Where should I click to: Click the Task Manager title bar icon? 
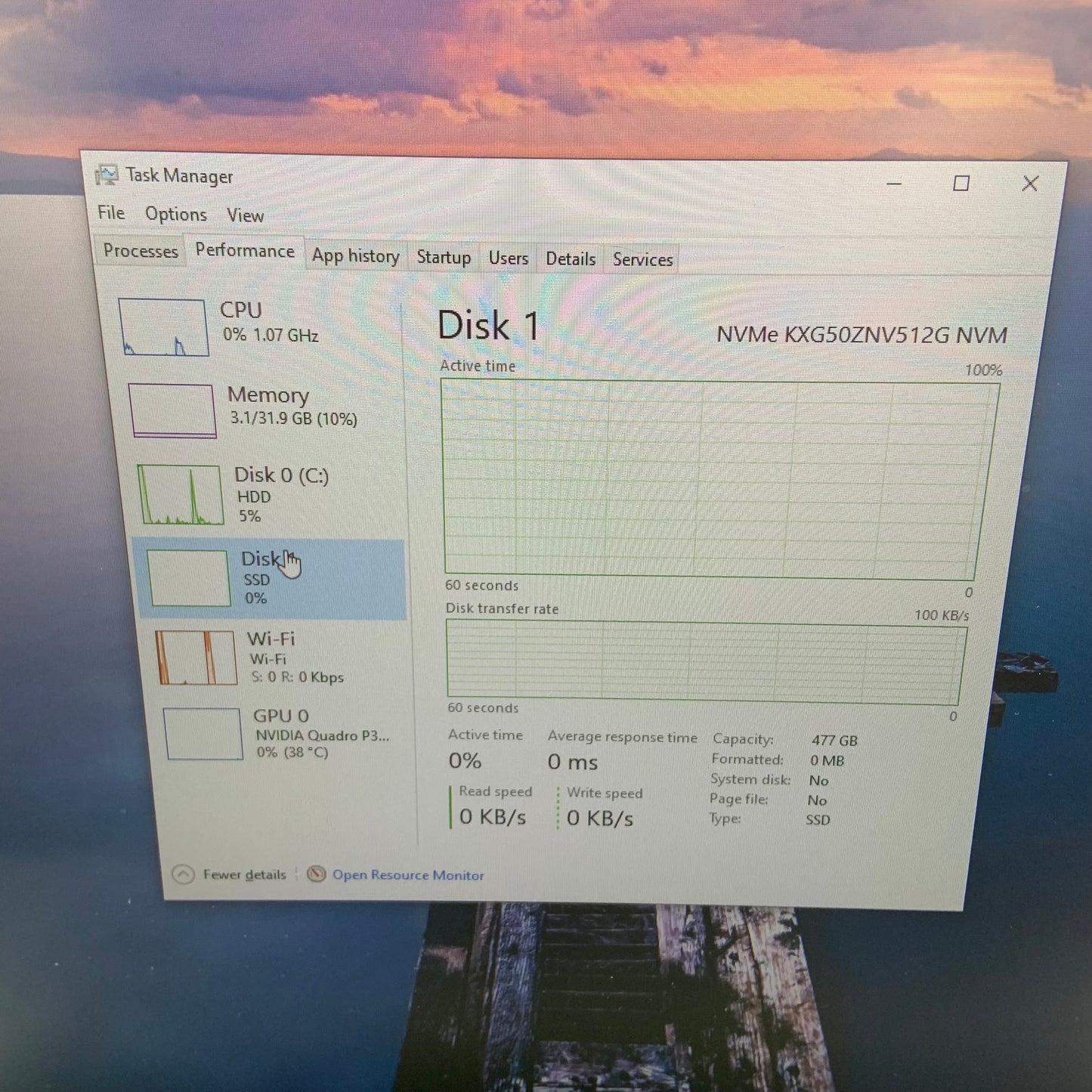coord(108,175)
